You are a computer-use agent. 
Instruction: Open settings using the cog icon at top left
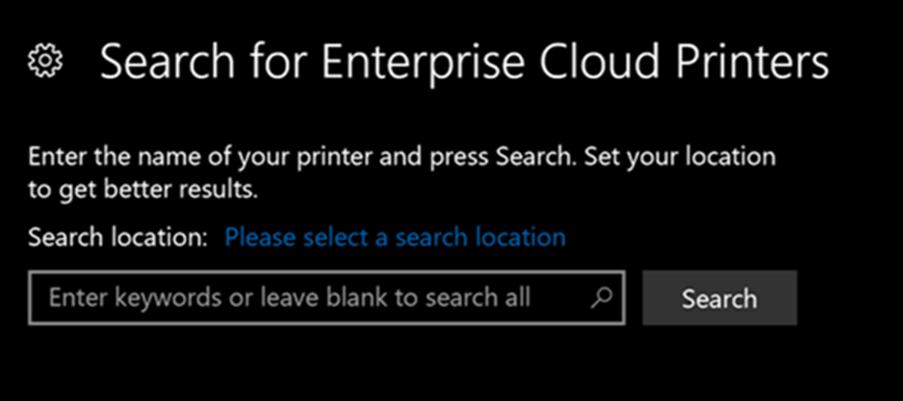tap(46, 62)
